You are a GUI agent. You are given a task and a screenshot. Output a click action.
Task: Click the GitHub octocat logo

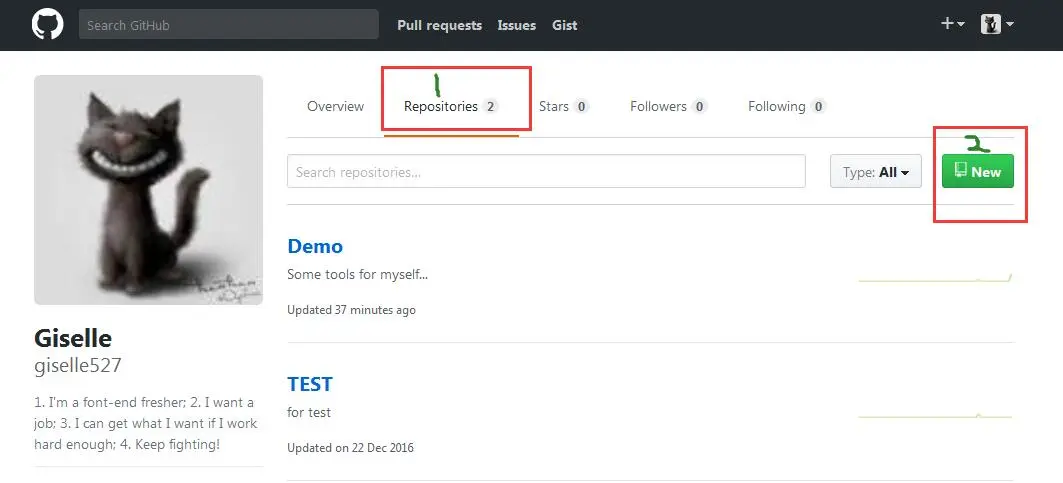tap(47, 25)
